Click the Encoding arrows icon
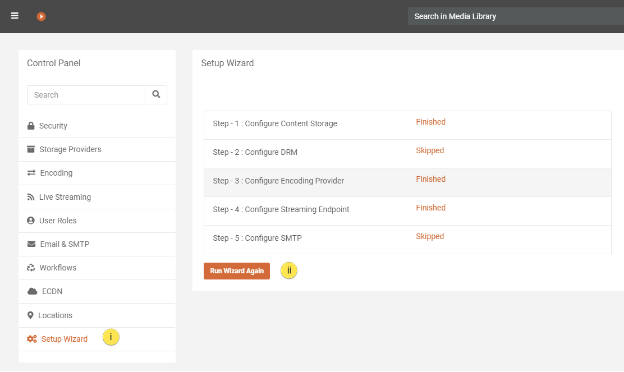The width and height of the screenshot is (624, 372). pos(31,173)
